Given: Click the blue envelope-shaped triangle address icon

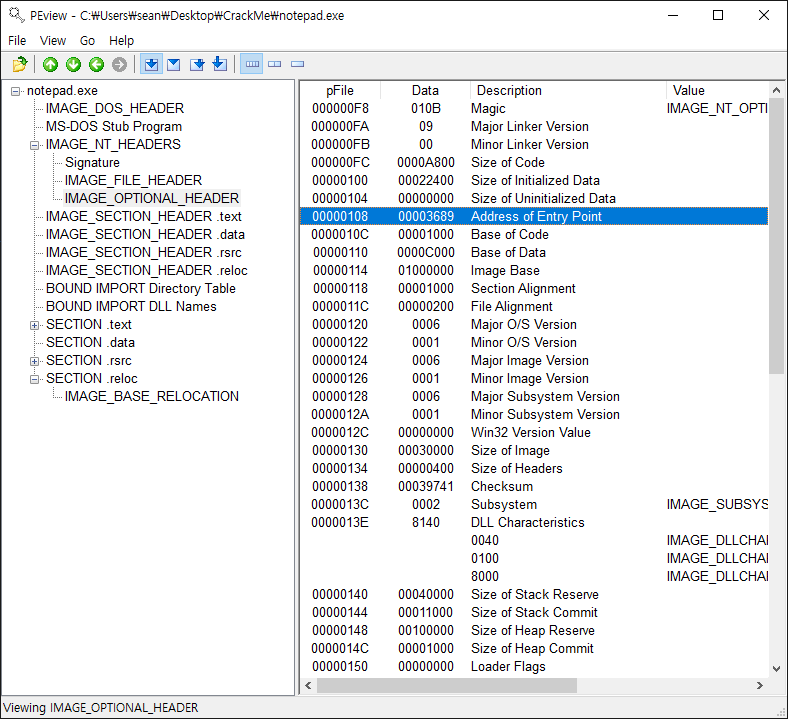Looking at the screenshot, I should [174, 64].
